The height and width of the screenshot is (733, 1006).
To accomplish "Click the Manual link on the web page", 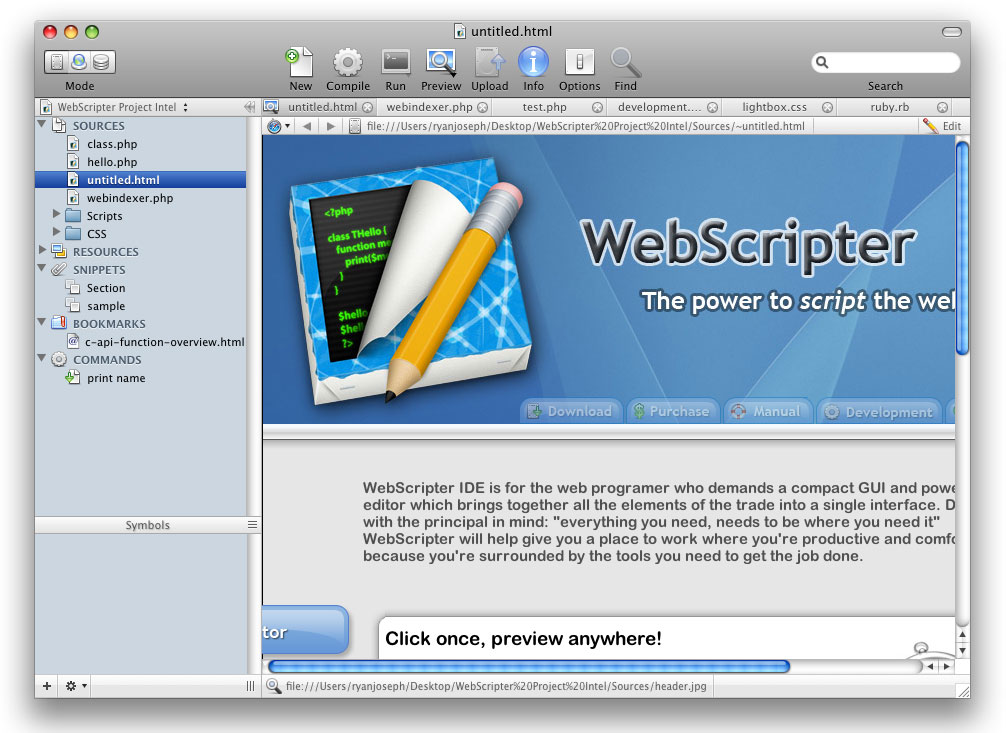I will [767, 411].
